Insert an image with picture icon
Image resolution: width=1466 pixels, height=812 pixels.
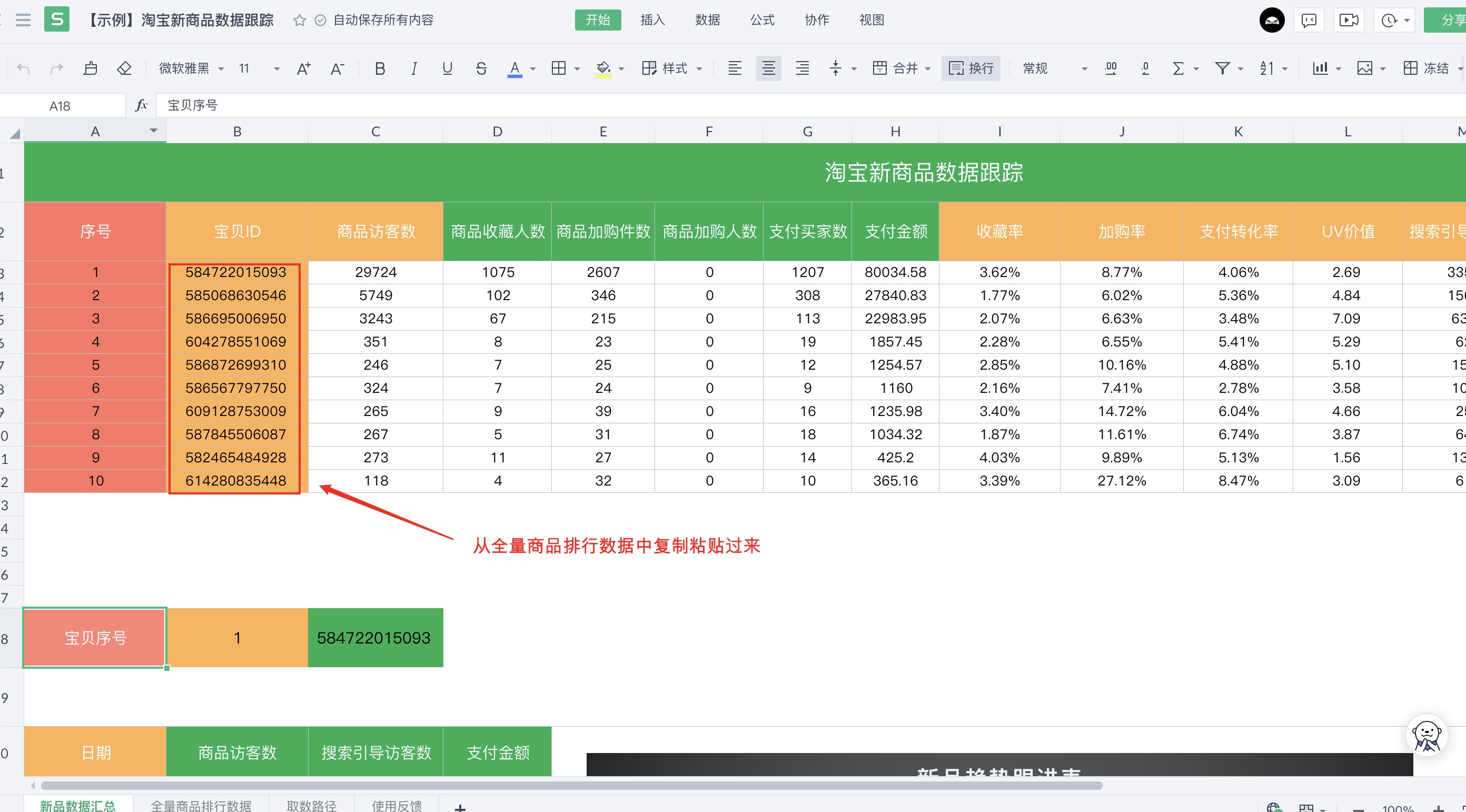(1364, 69)
